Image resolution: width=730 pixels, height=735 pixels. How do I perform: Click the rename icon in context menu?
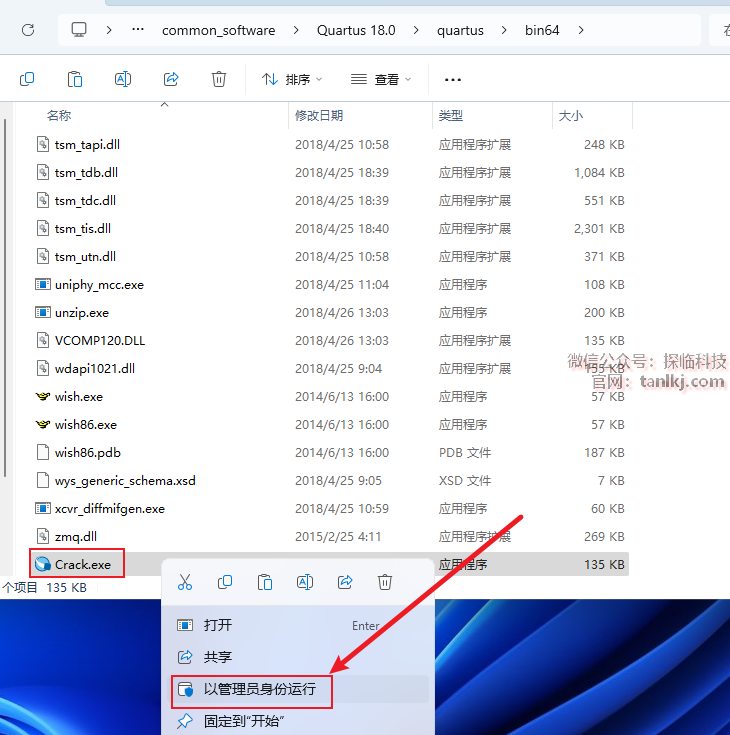(x=305, y=582)
